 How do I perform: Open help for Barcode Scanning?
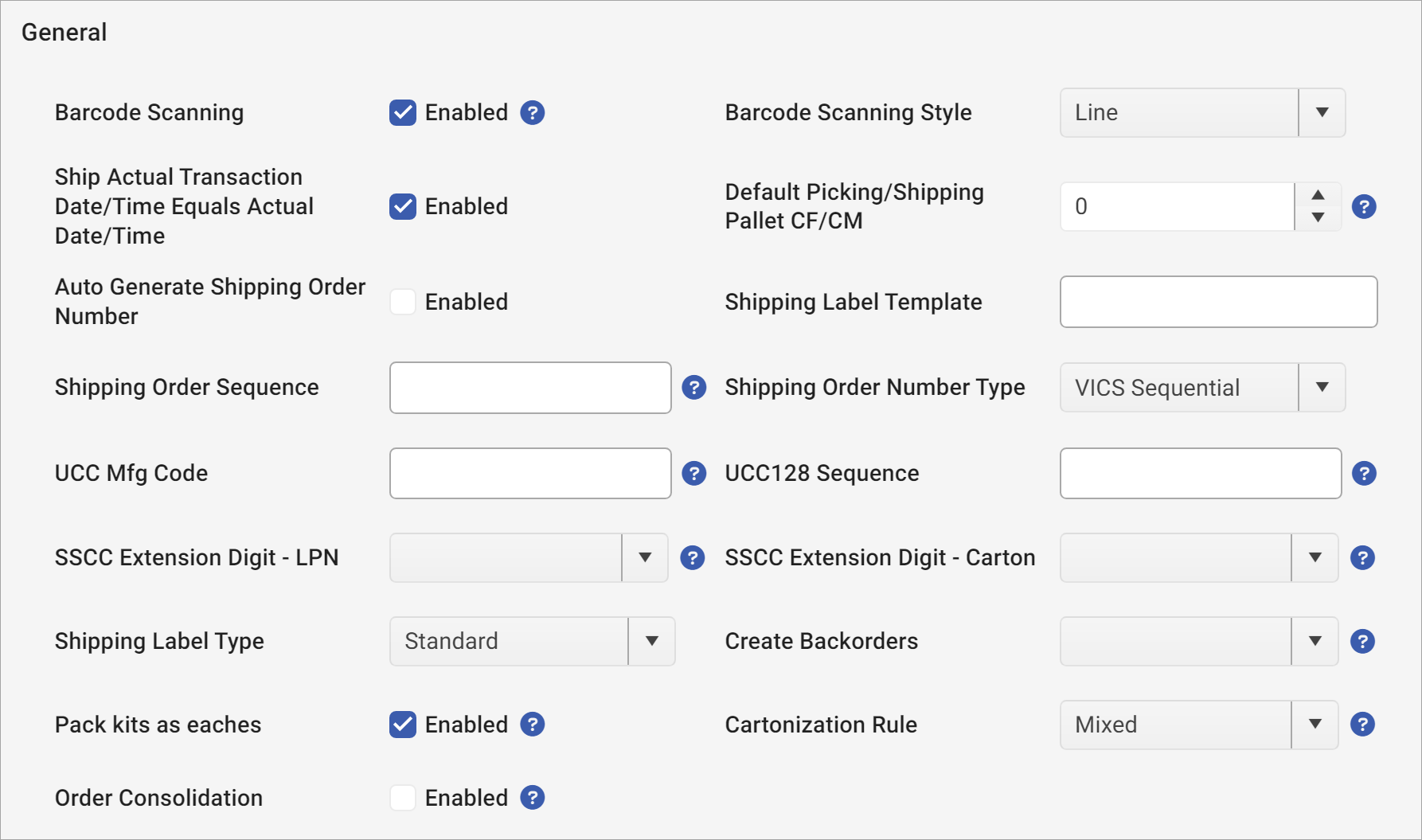point(533,113)
